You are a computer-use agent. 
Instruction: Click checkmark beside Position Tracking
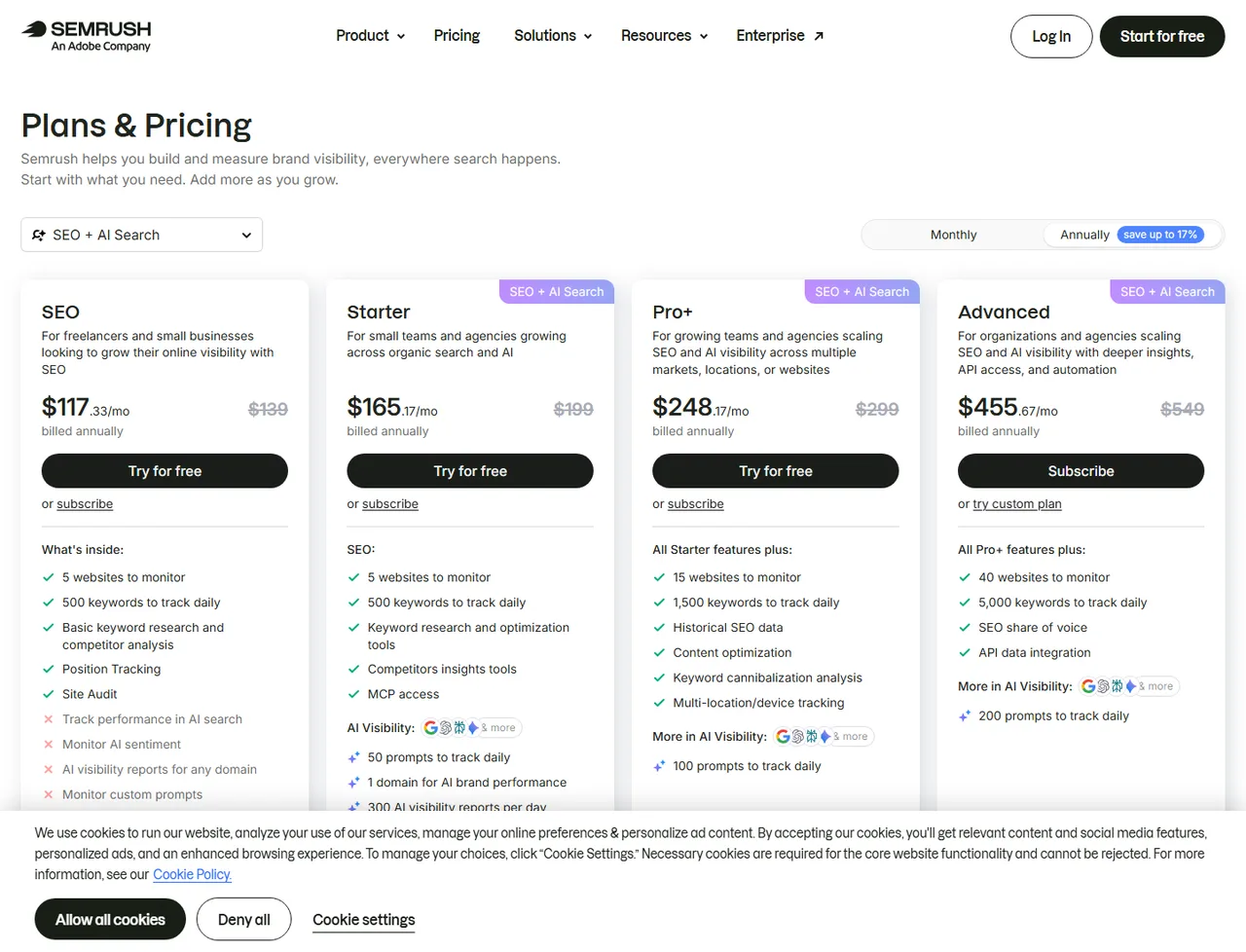[48, 669]
